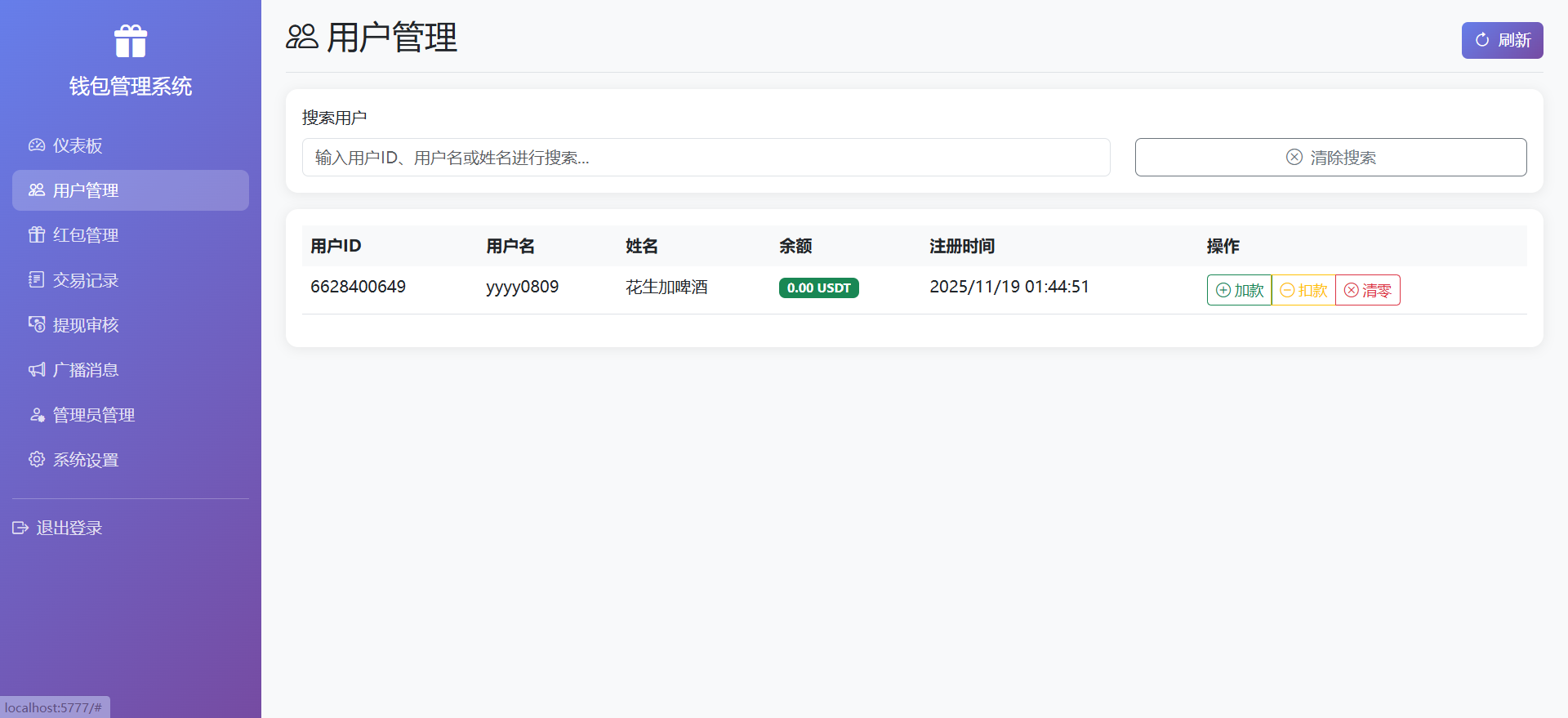Image resolution: width=1568 pixels, height=718 pixels.
Task: Click the gift box logo icon
Action: click(x=131, y=41)
